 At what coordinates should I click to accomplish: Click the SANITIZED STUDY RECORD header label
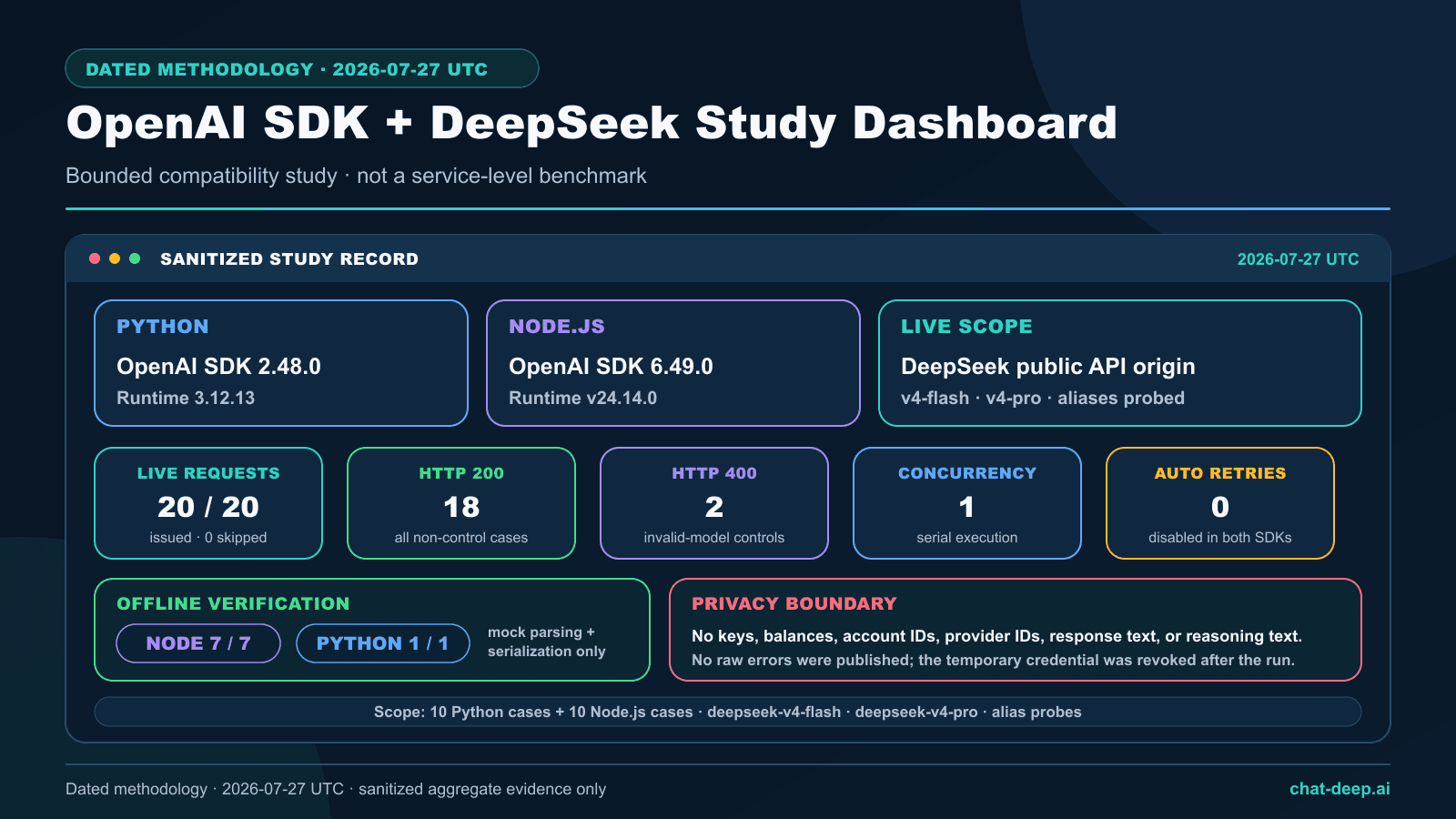point(289,259)
